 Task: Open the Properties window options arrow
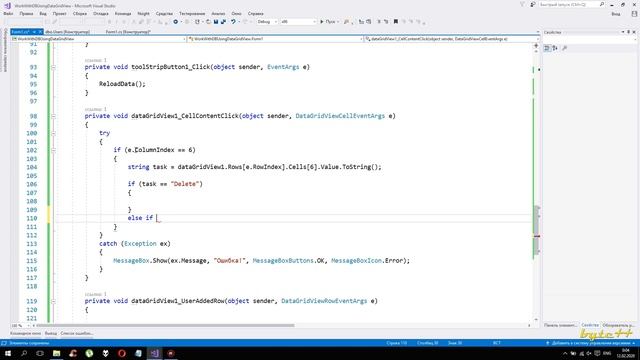click(623, 32)
